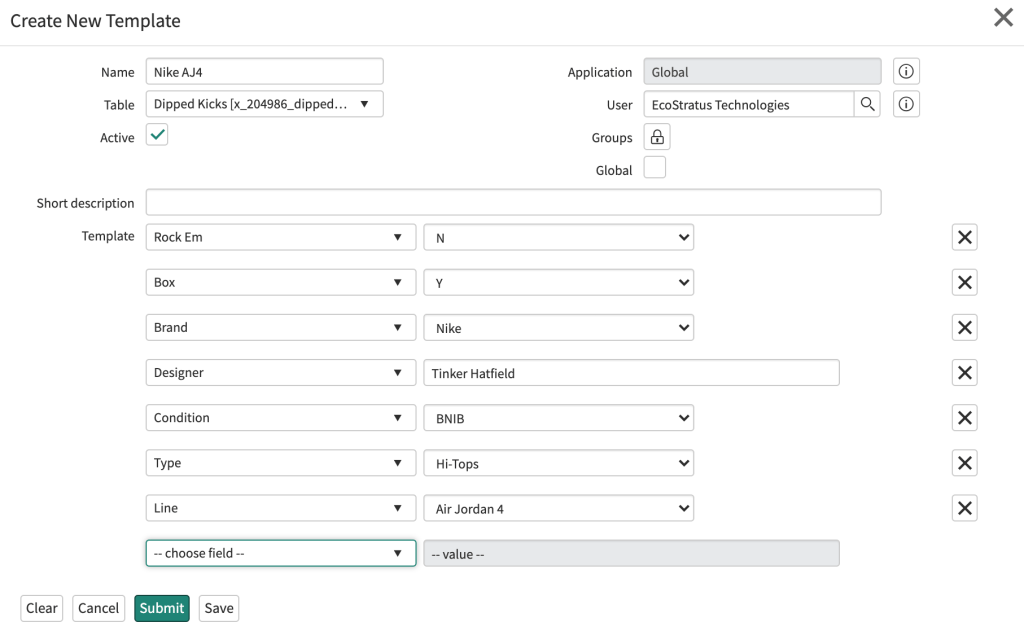This screenshot has height=631, width=1024.
Task: Click into the Short description field
Action: pyautogui.click(x=513, y=203)
